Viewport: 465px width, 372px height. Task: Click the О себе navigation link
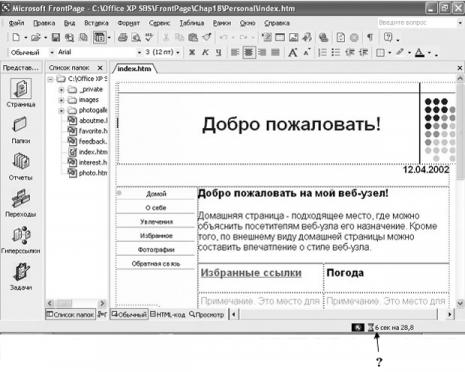[x=156, y=208]
